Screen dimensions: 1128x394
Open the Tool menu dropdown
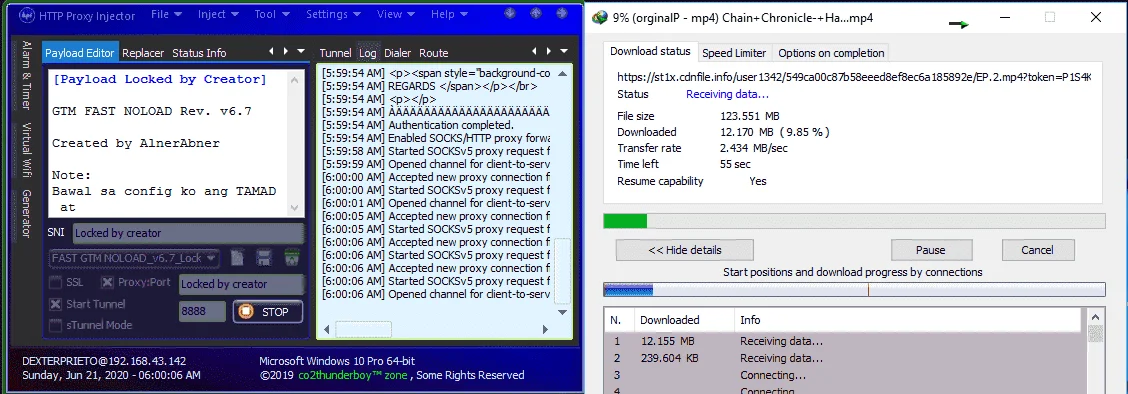click(x=272, y=14)
